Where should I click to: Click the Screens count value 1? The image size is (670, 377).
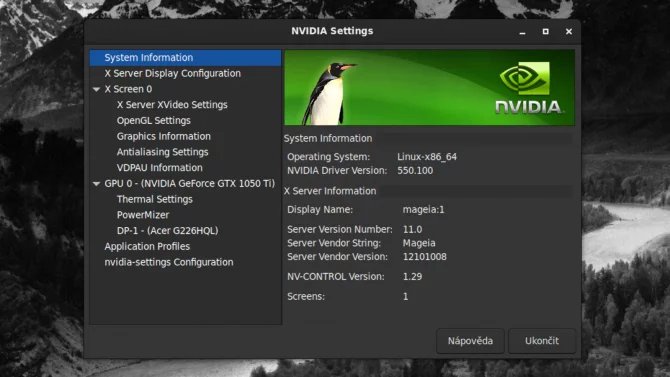point(406,297)
